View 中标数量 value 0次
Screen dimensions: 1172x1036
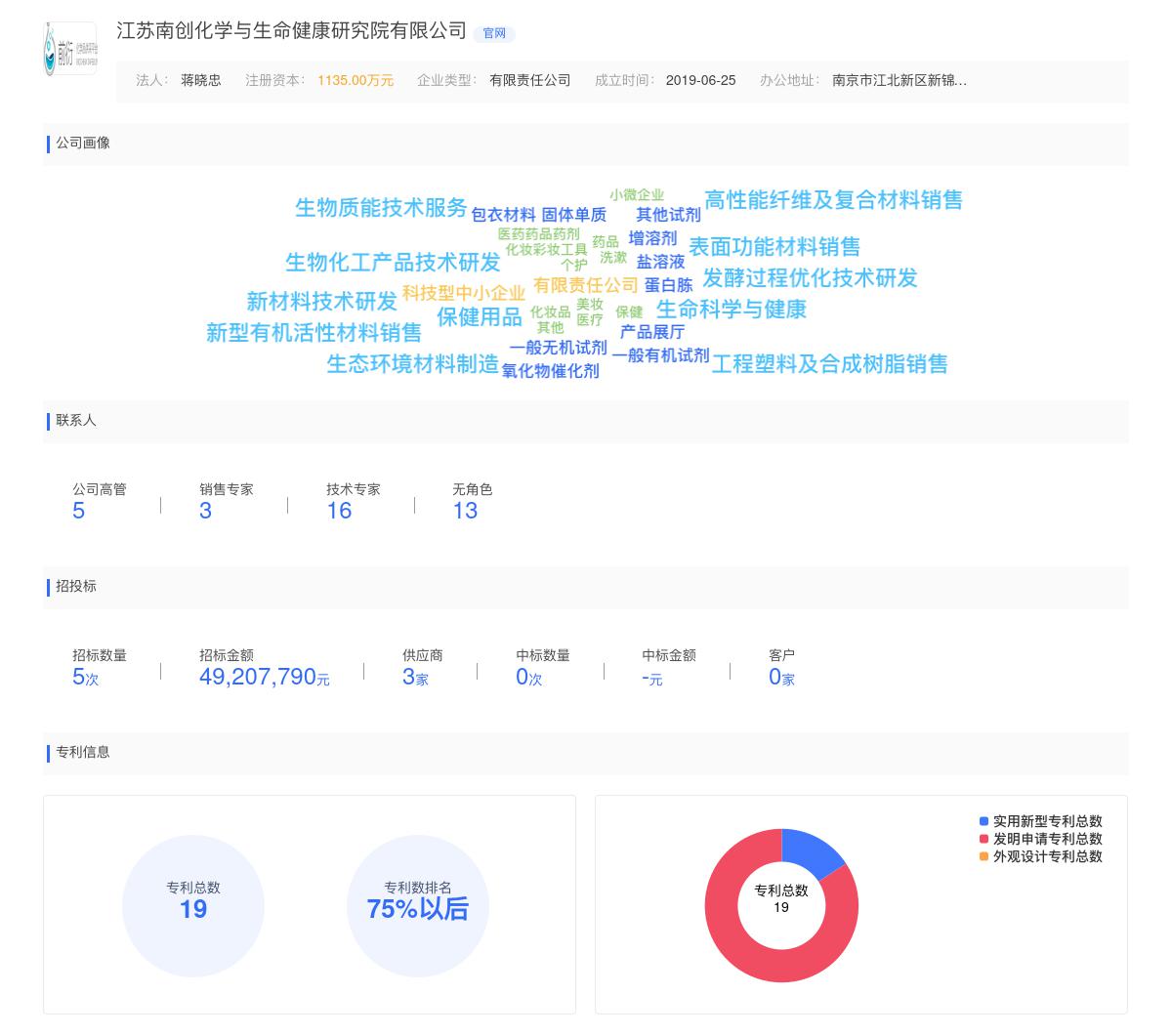[528, 677]
